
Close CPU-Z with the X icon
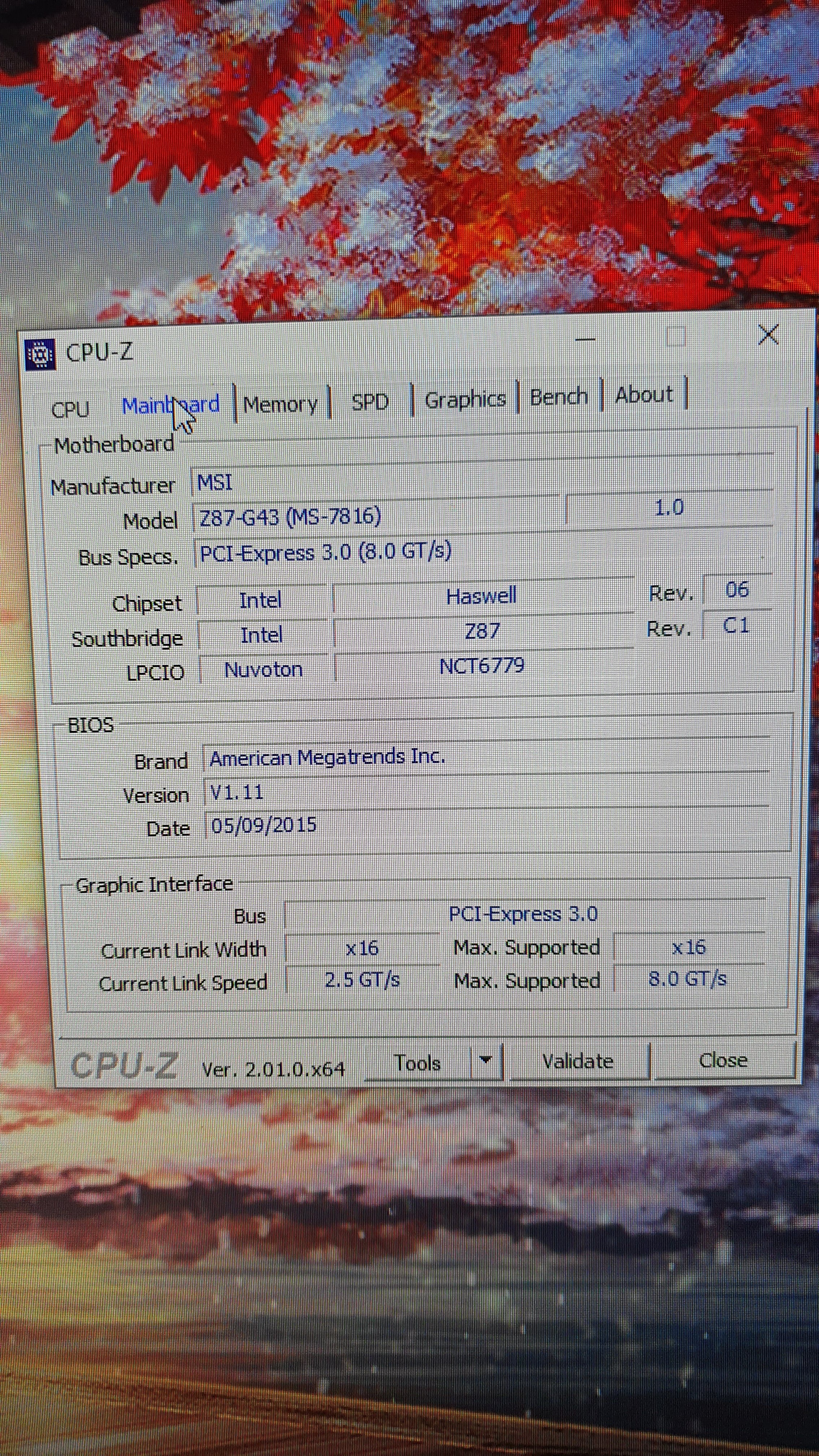pyautogui.click(x=768, y=335)
